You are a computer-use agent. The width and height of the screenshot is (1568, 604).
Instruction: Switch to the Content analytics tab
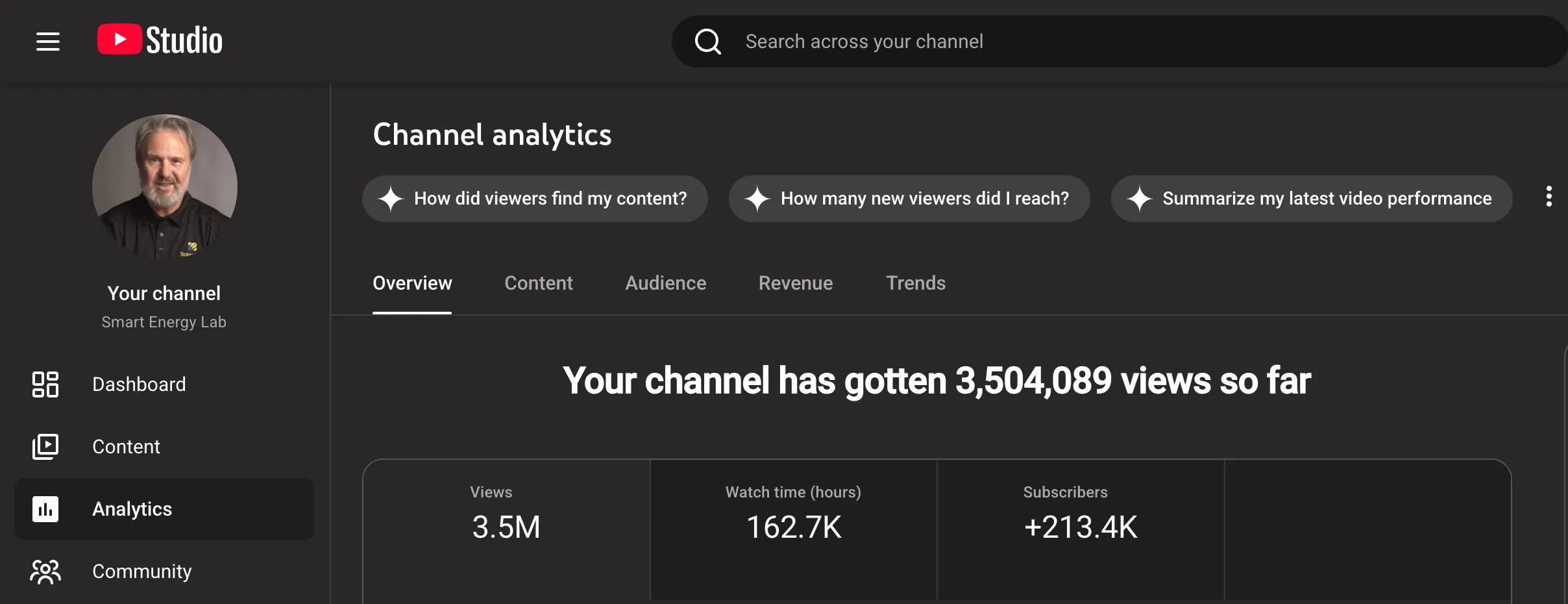(539, 283)
